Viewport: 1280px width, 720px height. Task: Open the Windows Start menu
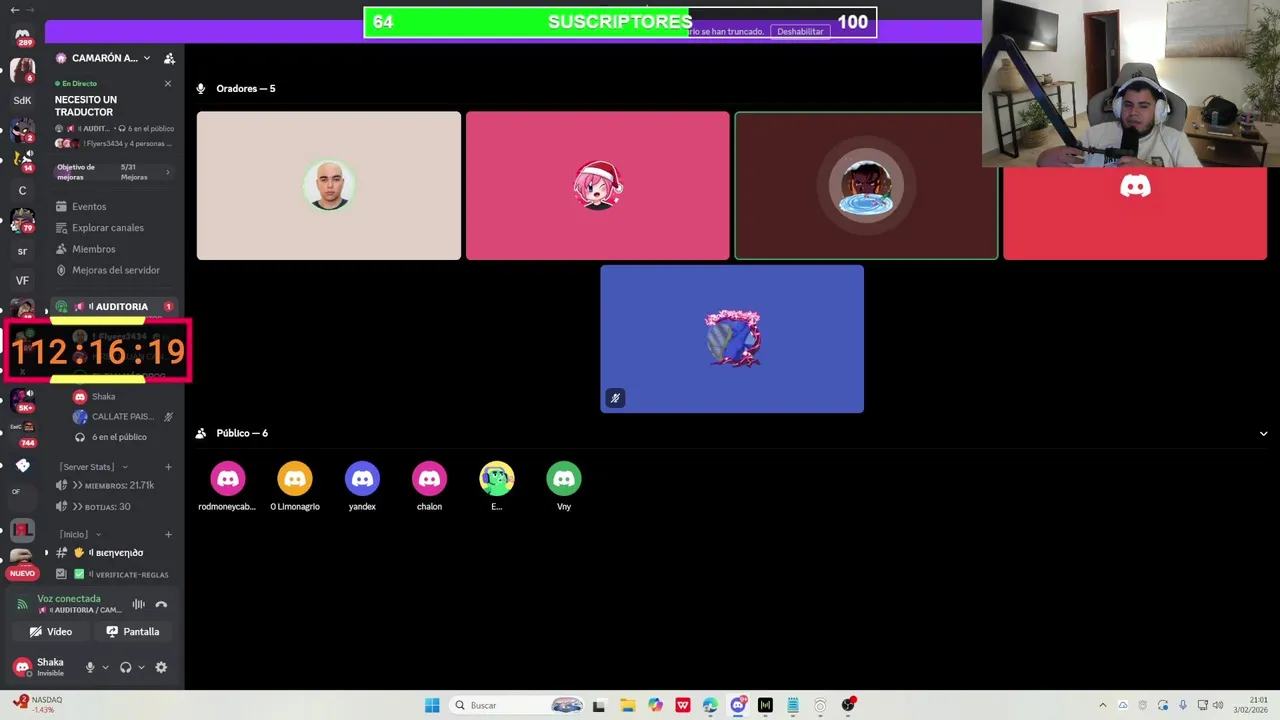click(x=432, y=705)
